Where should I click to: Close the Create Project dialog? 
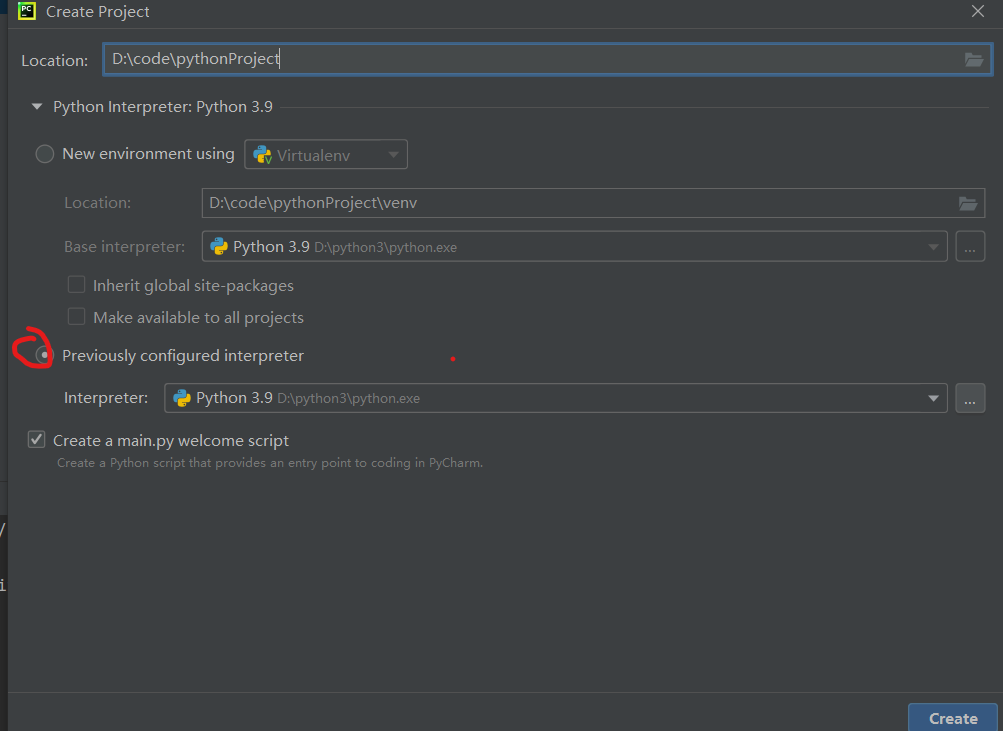click(x=977, y=12)
